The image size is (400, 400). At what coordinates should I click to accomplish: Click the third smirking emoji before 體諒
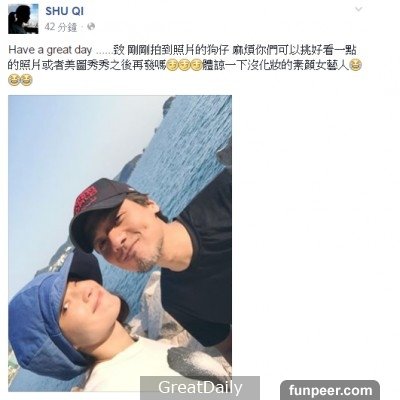pos(197,65)
